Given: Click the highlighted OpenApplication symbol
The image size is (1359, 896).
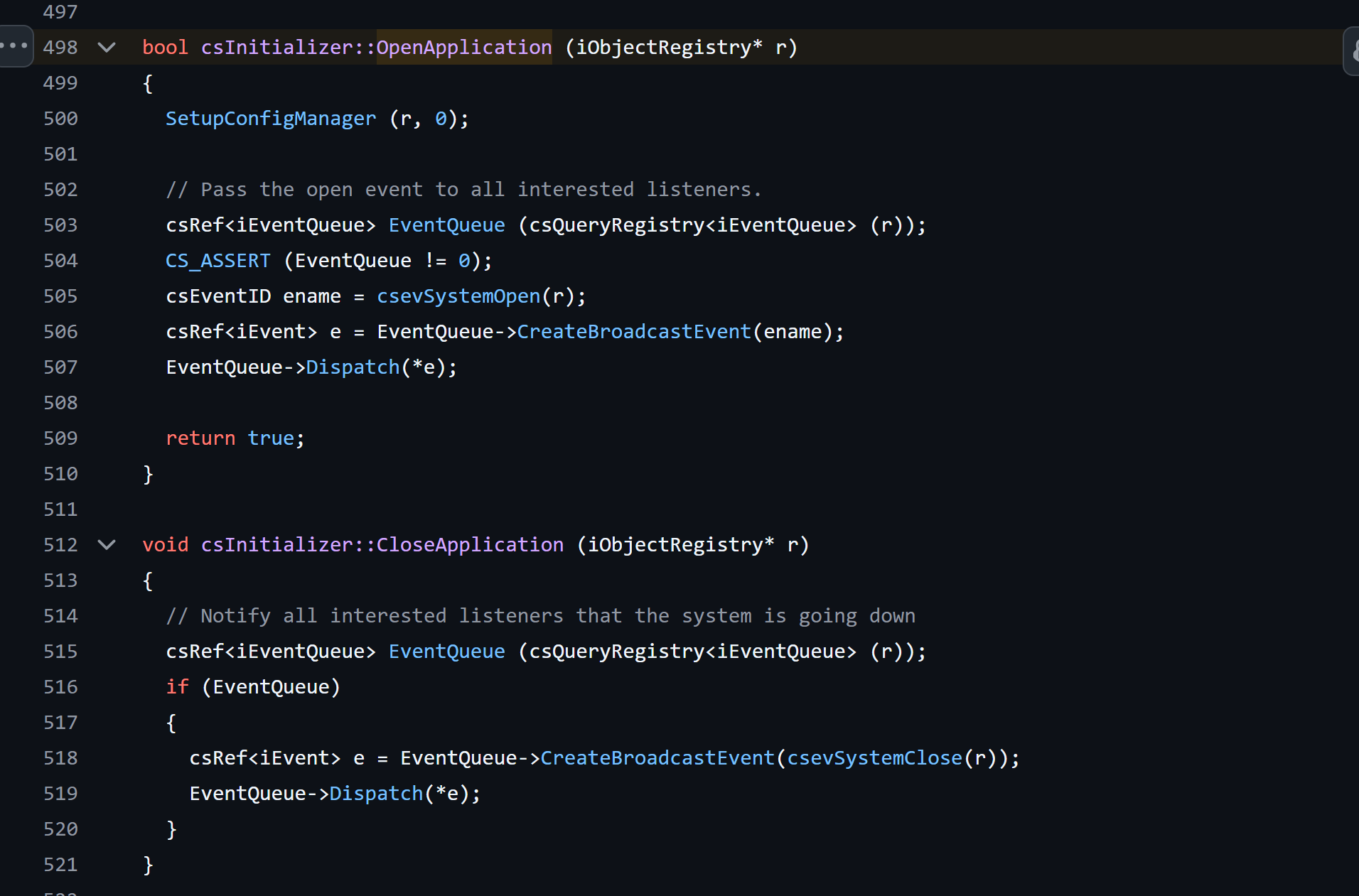Looking at the screenshot, I should (x=463, y=48).
